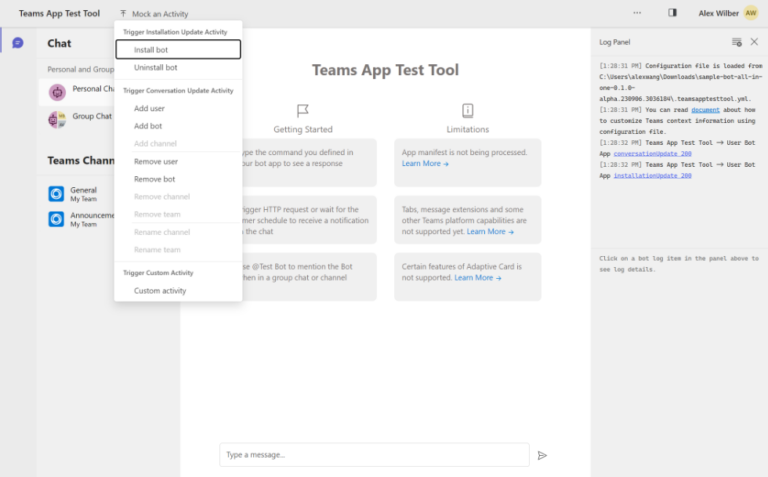Click the send message arrow icon

542,455
